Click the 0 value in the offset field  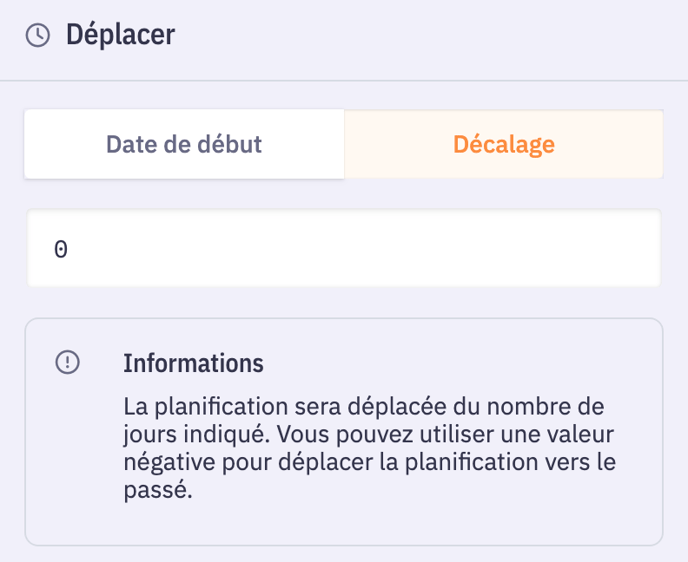coord(61,249)
